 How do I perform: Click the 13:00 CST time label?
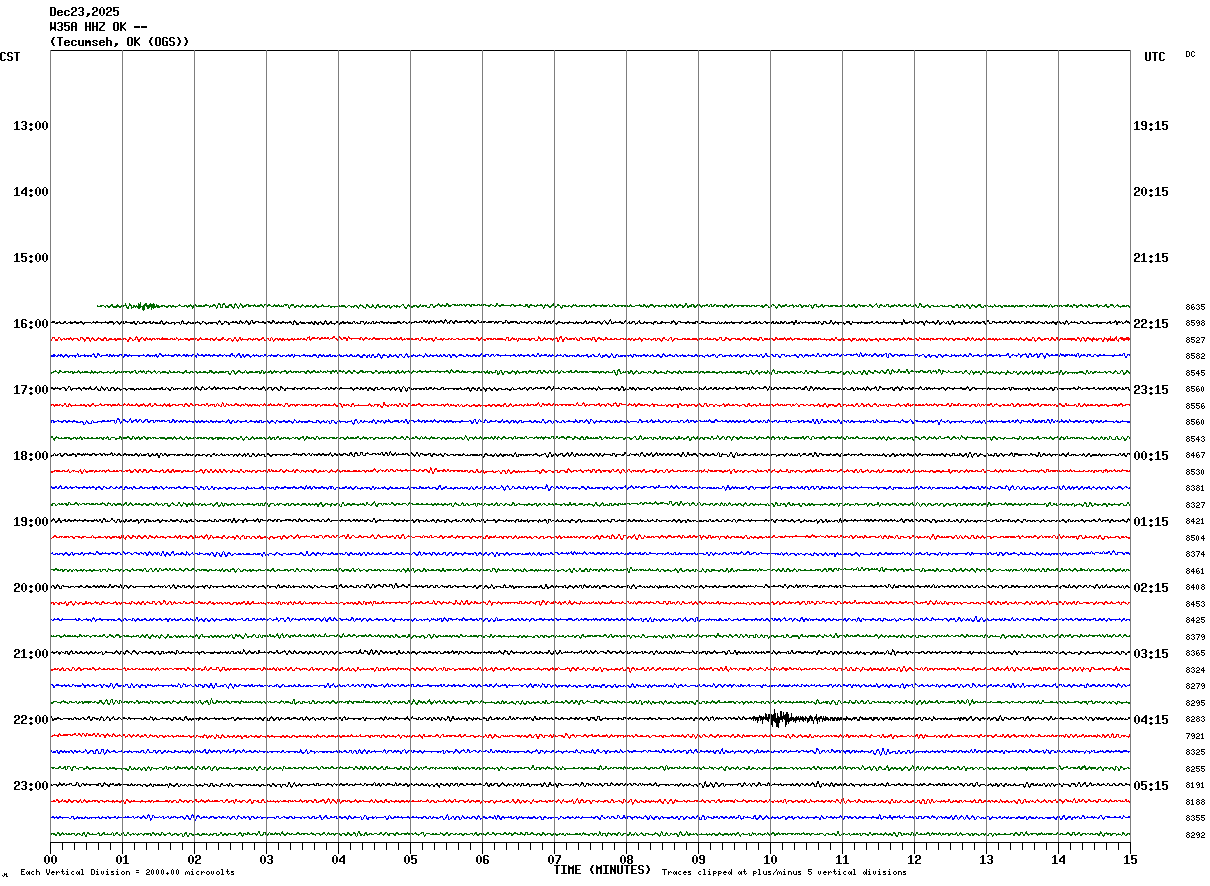tap(31, 126)
